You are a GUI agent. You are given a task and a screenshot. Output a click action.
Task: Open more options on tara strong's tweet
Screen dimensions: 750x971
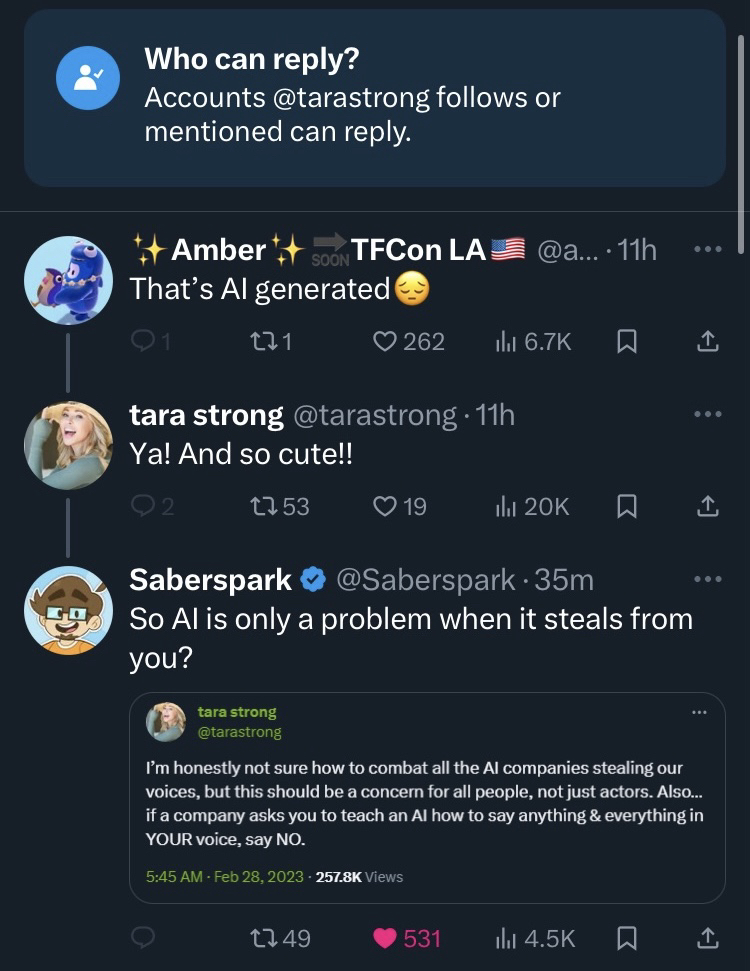[x=706, y=414]
